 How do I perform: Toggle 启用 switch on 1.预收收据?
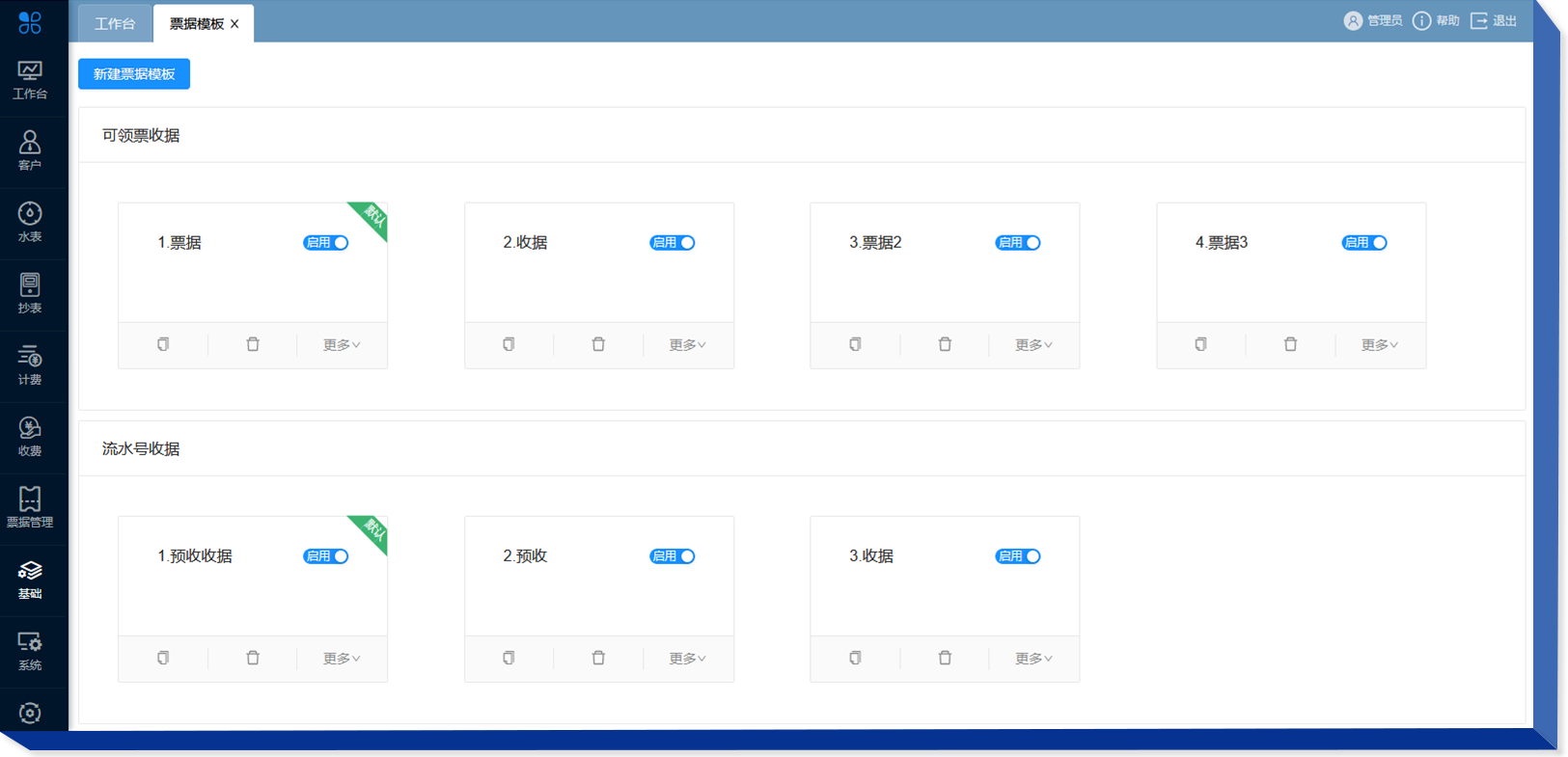coord(326,556)
